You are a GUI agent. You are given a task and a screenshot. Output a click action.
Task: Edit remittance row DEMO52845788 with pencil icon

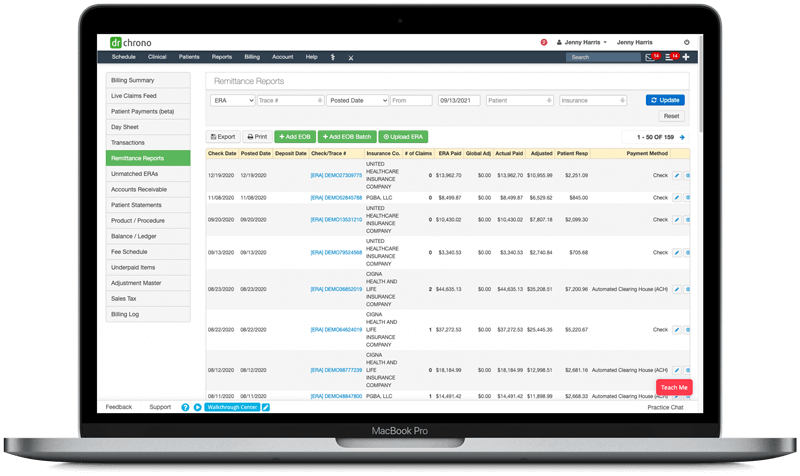(677, 197)
